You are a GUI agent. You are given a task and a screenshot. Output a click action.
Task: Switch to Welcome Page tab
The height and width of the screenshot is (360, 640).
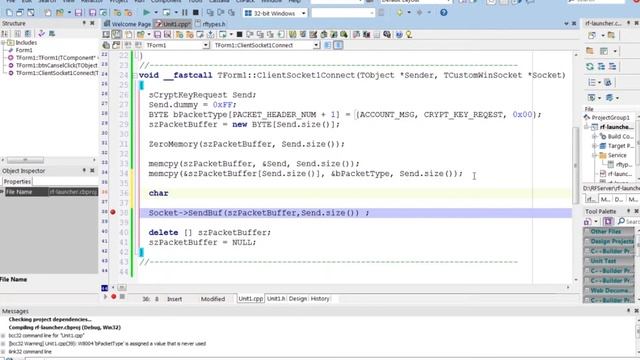tap(127, 24)
